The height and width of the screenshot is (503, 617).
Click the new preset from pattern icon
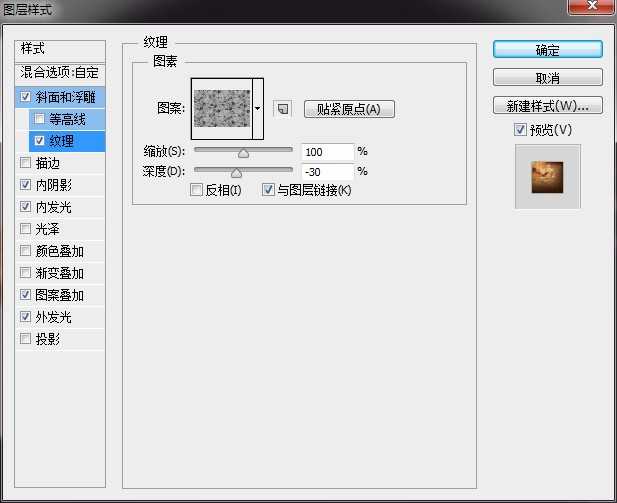tap(283, 109)
